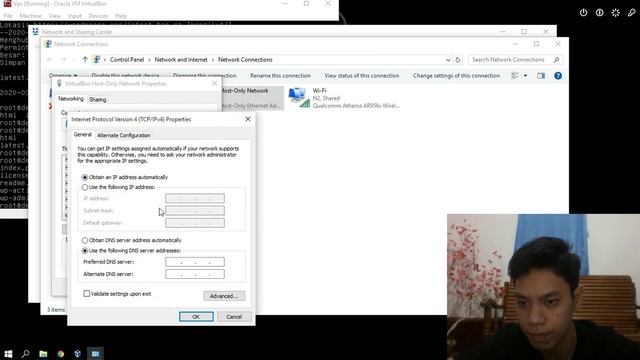
Task: Close the IPv4 Properties dialog
Action: pos(248,119)
